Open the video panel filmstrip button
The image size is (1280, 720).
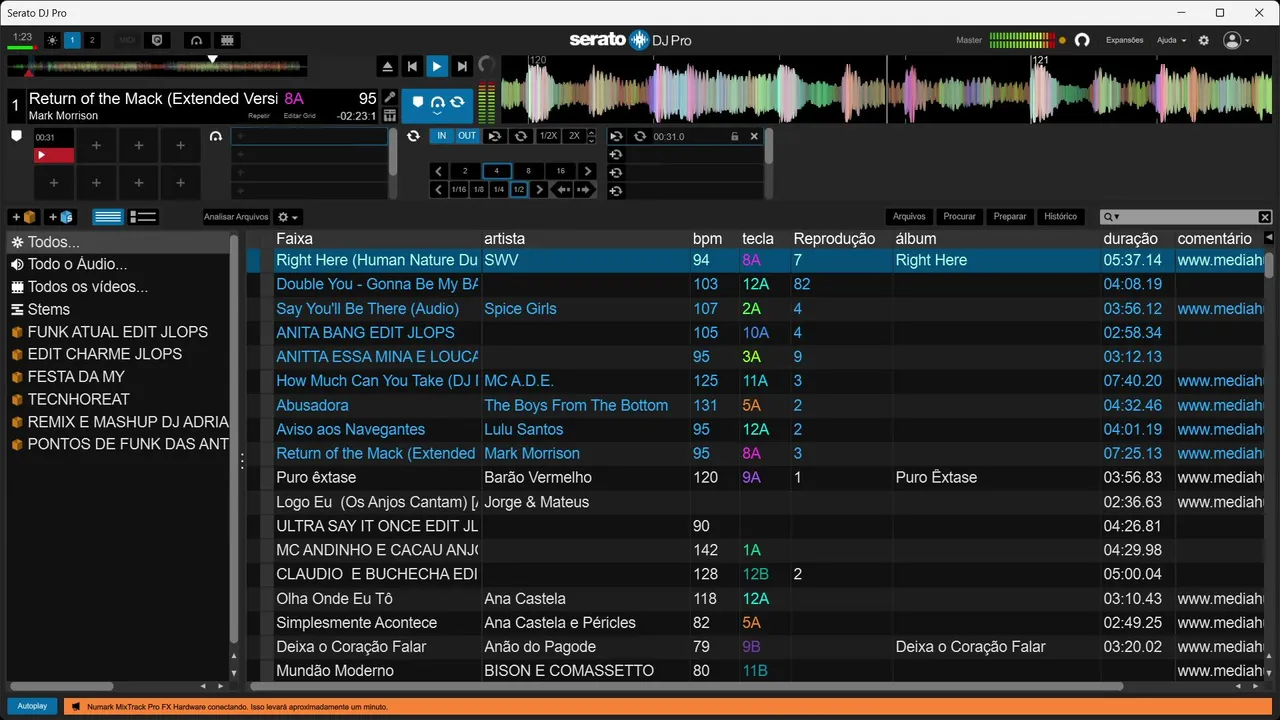pyautogui.click(x=227, y=40)
